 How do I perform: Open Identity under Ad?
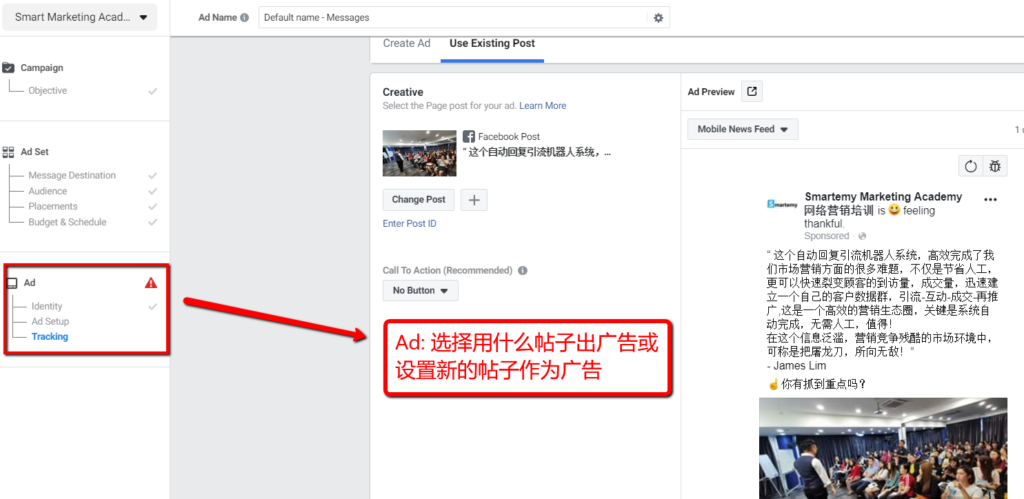(47, 306)
